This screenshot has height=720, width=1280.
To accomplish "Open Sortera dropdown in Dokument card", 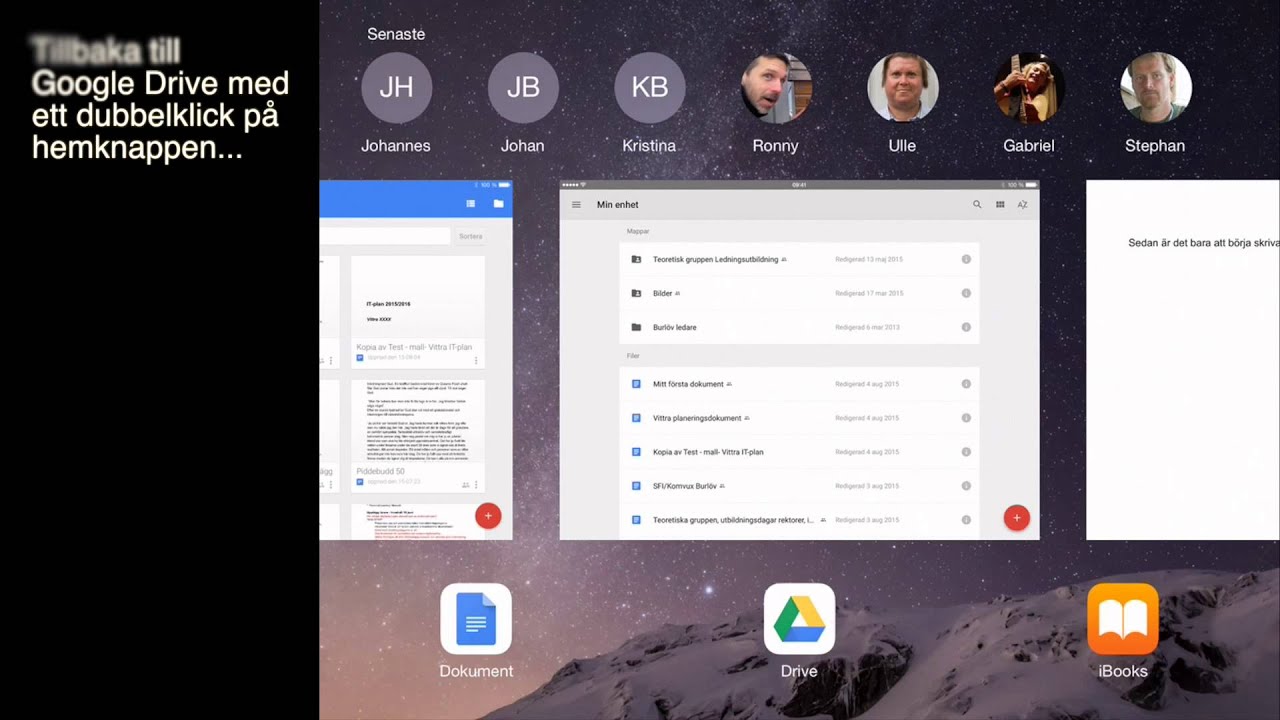I will [471, 236].
